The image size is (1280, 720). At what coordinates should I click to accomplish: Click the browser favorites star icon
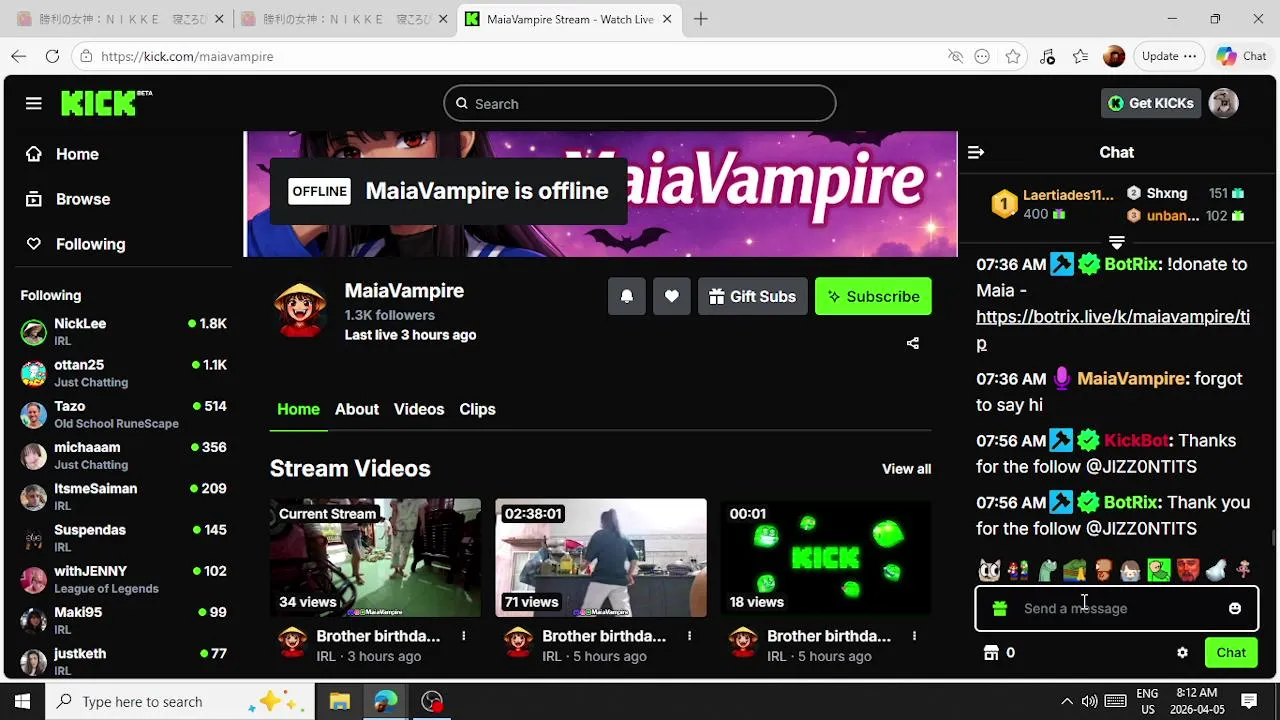tap(1013, 56)
